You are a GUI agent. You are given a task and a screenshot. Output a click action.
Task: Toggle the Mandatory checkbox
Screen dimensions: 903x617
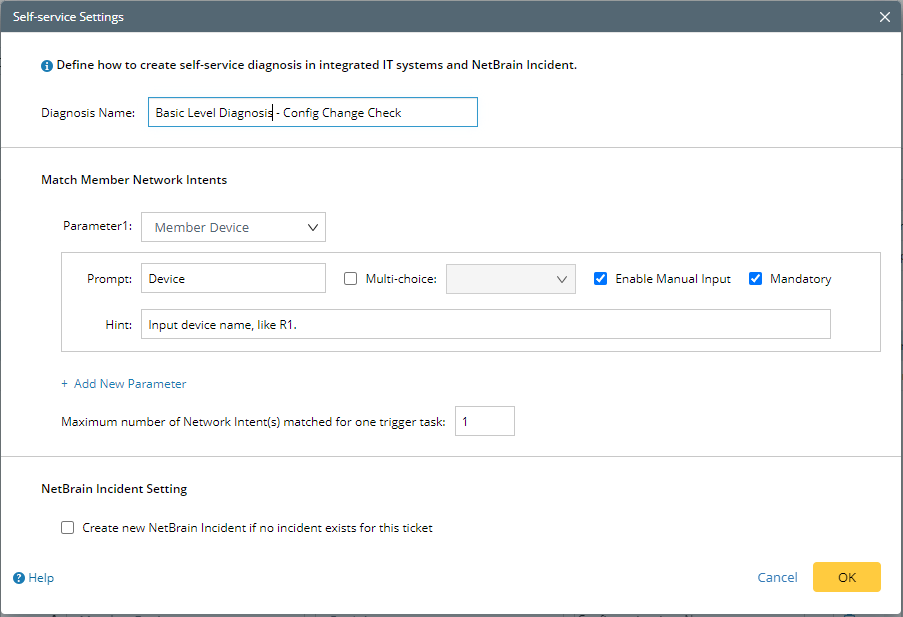tap(755, 279)
